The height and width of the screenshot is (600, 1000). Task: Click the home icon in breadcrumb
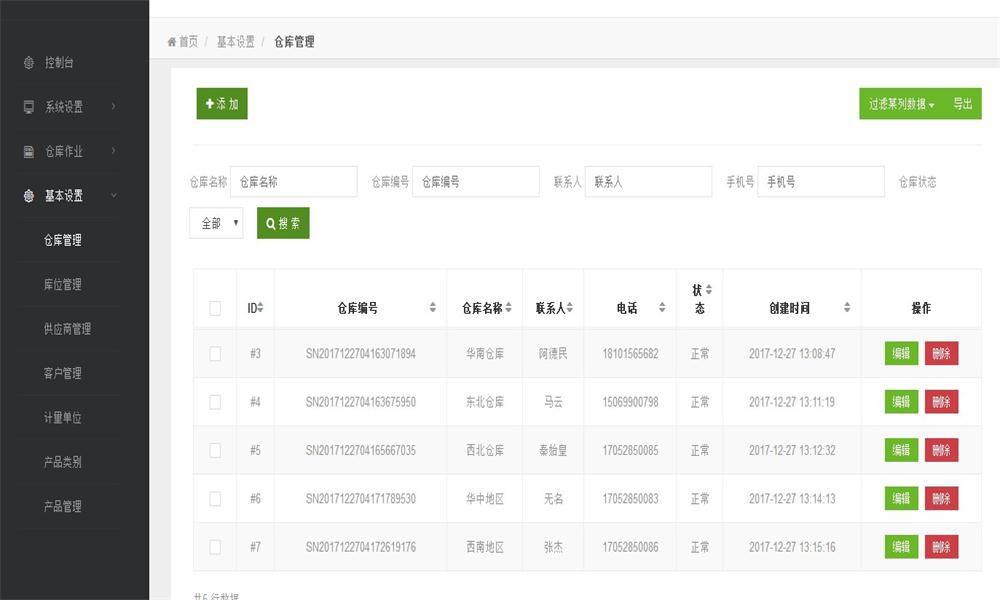point(172,42)
